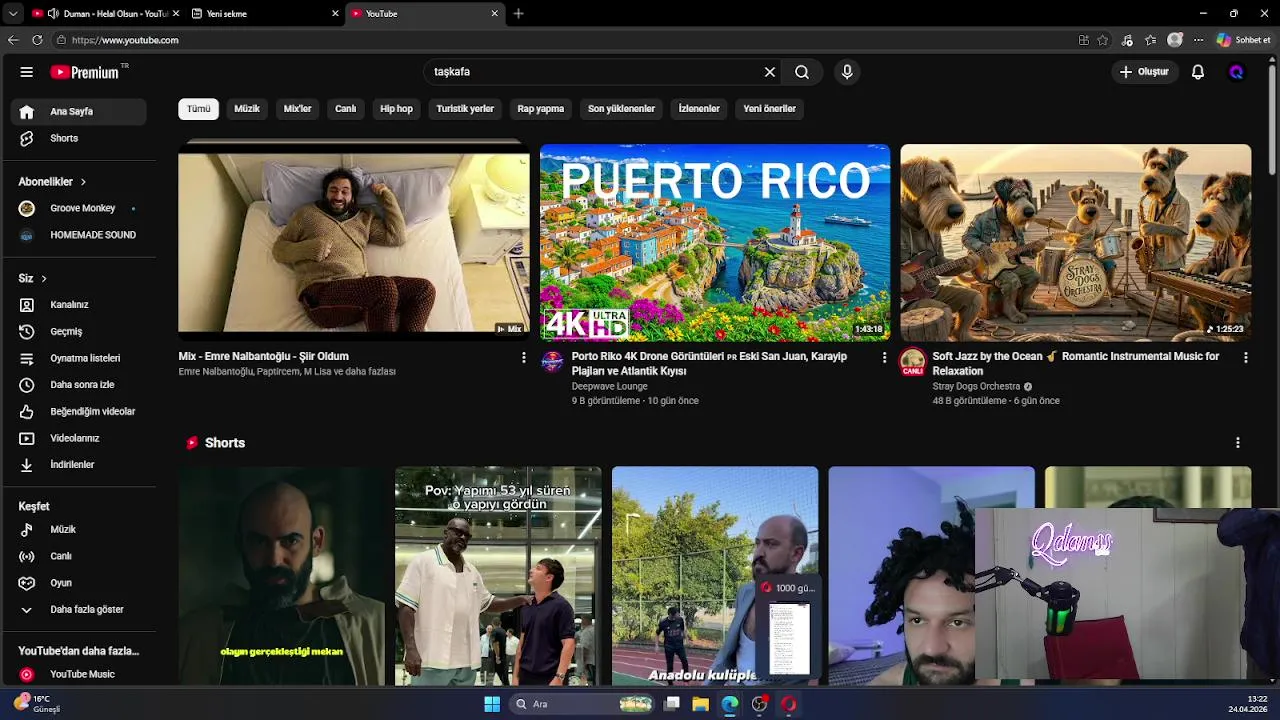This screenshot has height=720, width=1280.
Task: Open the Sohbet et browser button
Action: tap(1244, 40)
